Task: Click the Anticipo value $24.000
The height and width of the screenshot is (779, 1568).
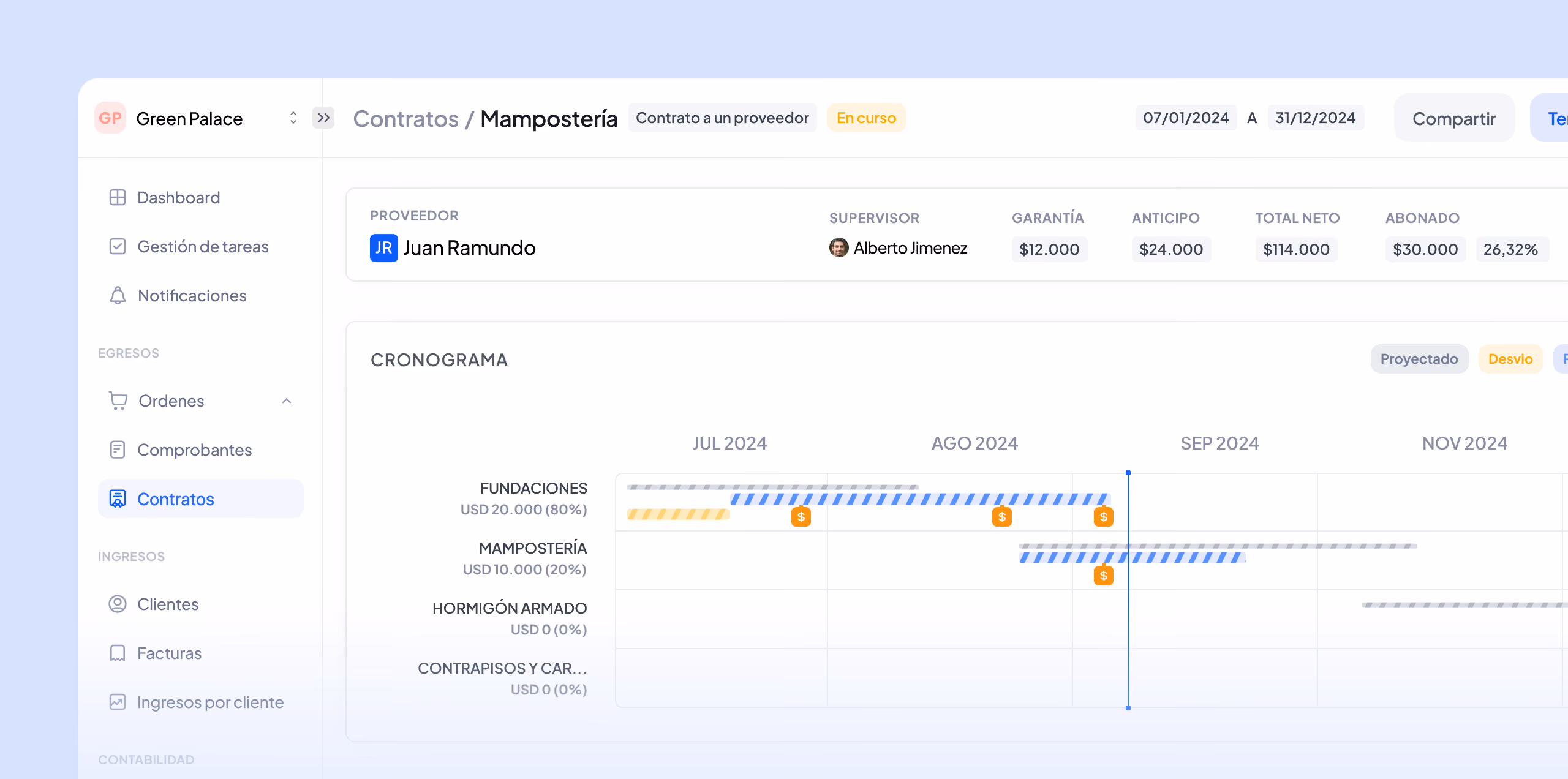Action: [1171, 249]
